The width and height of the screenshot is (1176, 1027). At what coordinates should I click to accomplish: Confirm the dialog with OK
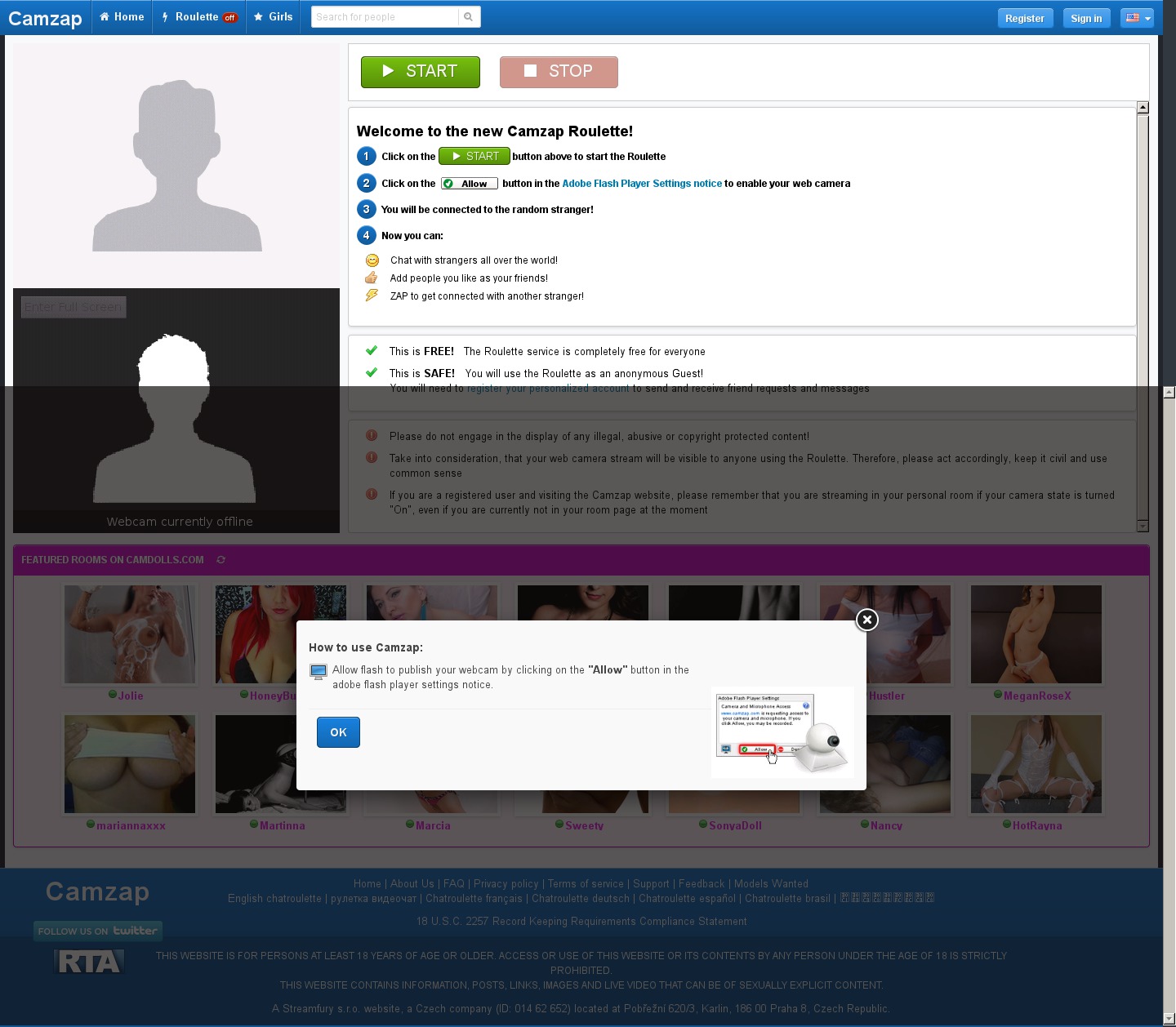click(x=338, y=732)
